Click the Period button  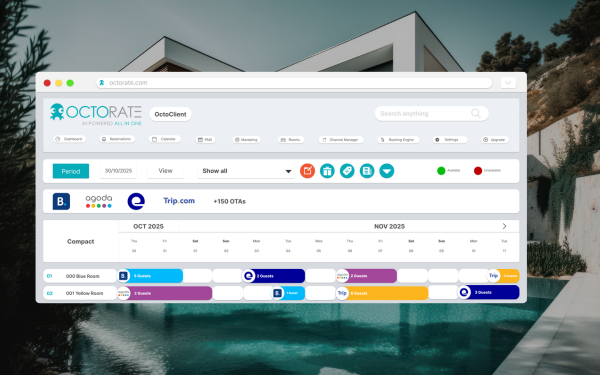coord(71,171)
